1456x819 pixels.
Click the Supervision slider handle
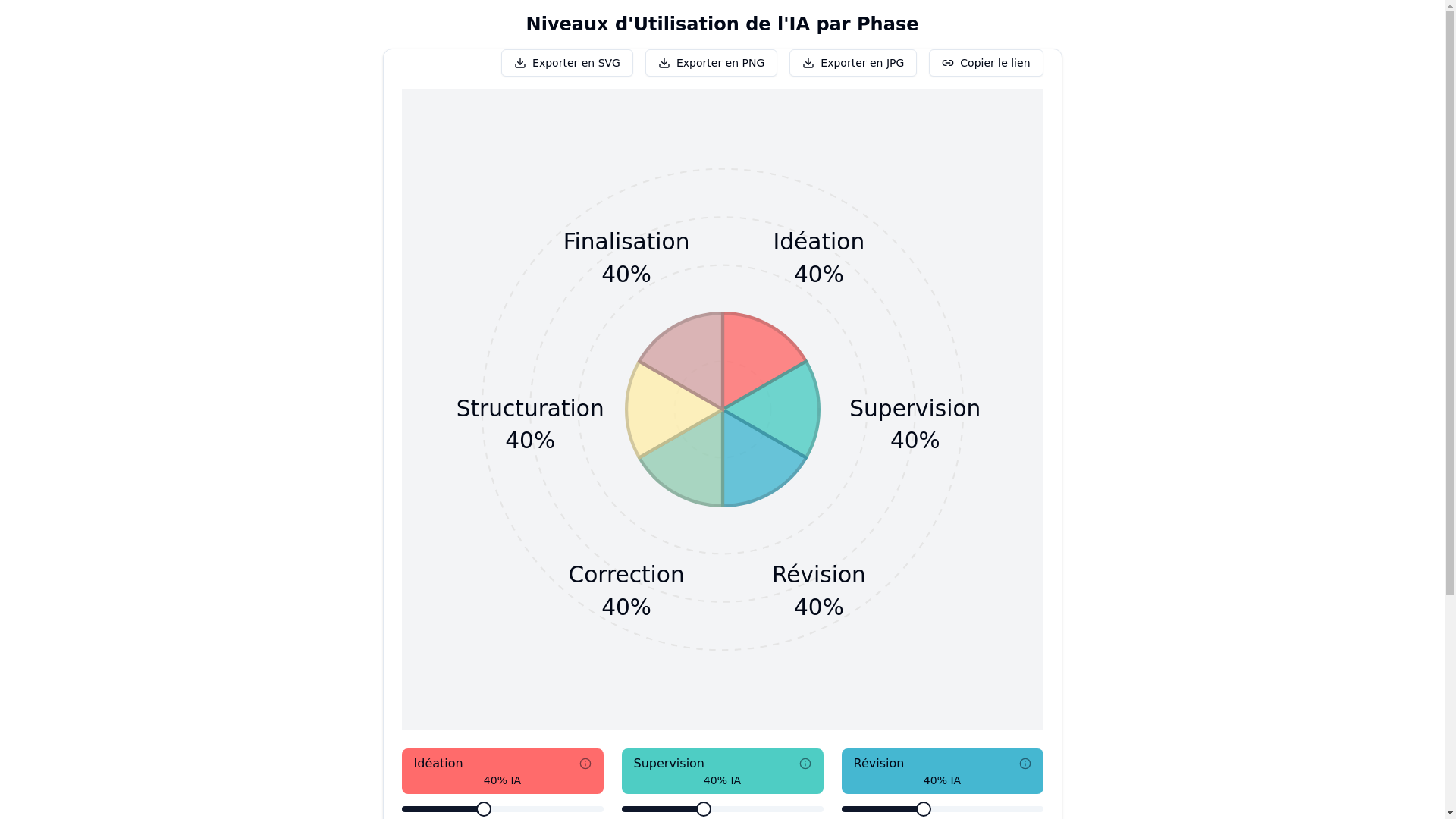point(704,809)
